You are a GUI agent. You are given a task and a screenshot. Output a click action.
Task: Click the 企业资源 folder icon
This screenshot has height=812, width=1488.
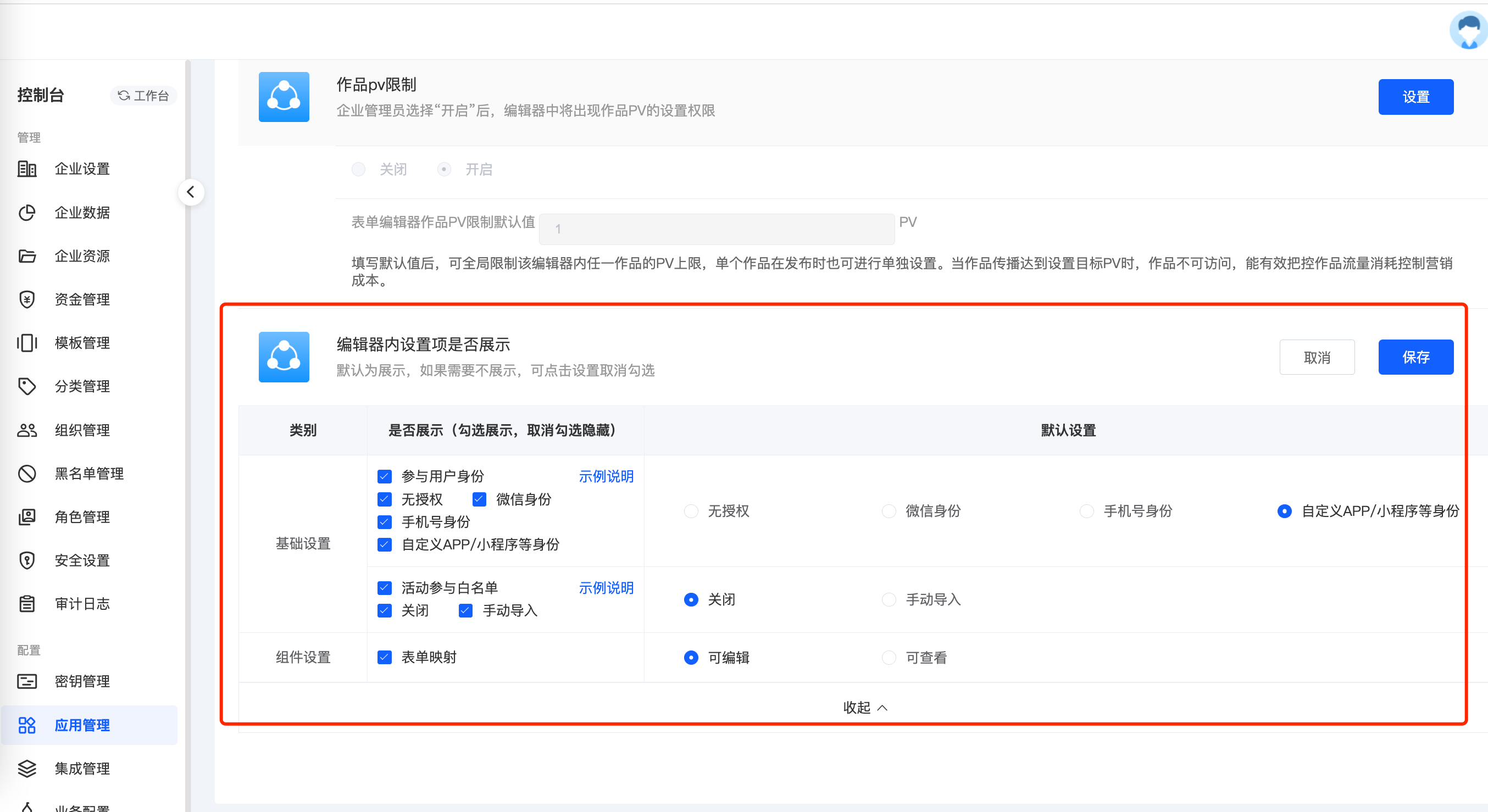coord(26,256)
